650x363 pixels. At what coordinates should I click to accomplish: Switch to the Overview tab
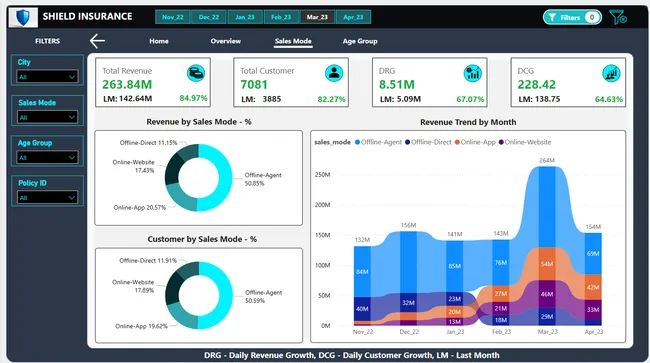coord(226,41)
